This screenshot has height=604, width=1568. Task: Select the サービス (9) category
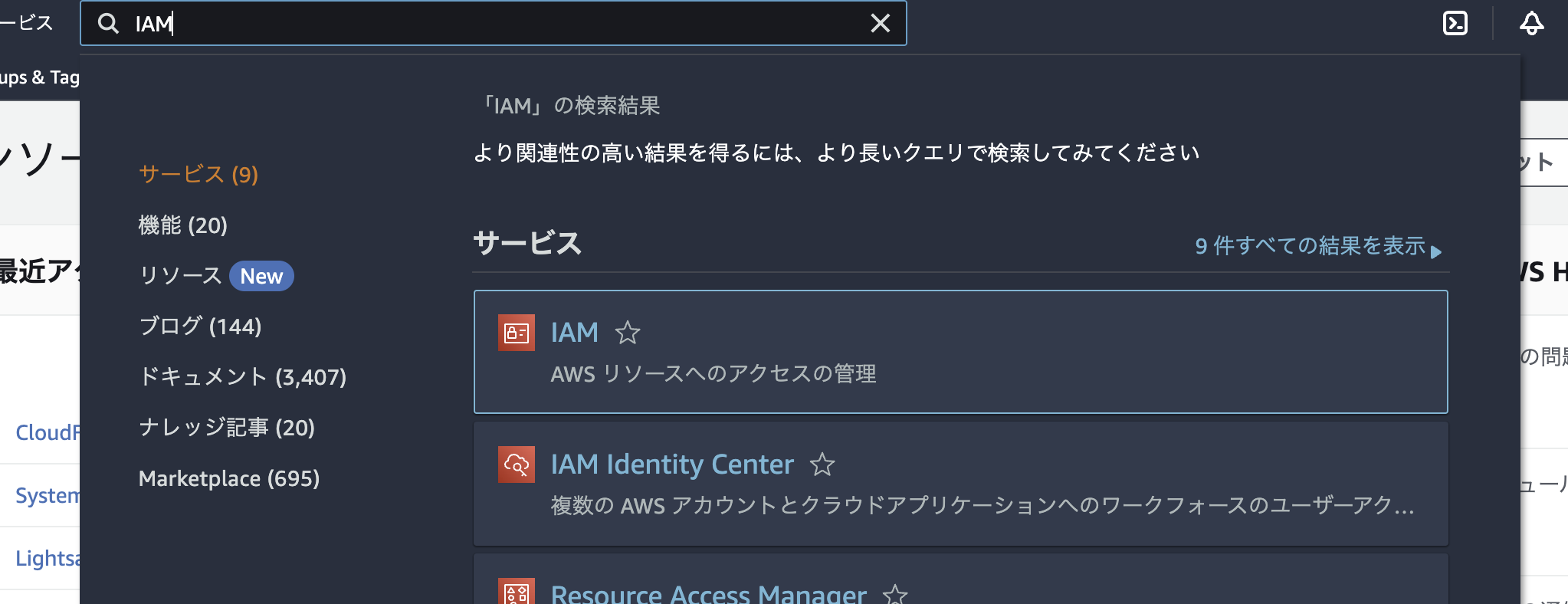point(198,175)
